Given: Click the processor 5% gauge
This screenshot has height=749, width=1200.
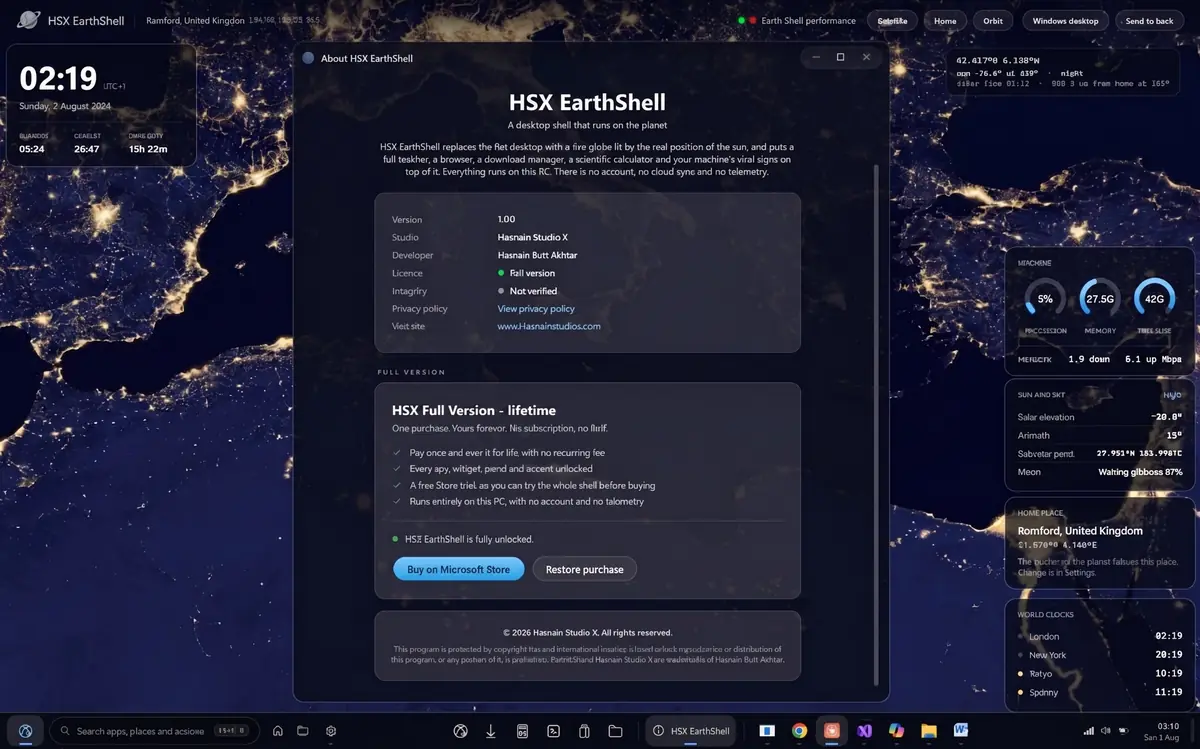Looking at the screenshot, I should [1045, 299].
